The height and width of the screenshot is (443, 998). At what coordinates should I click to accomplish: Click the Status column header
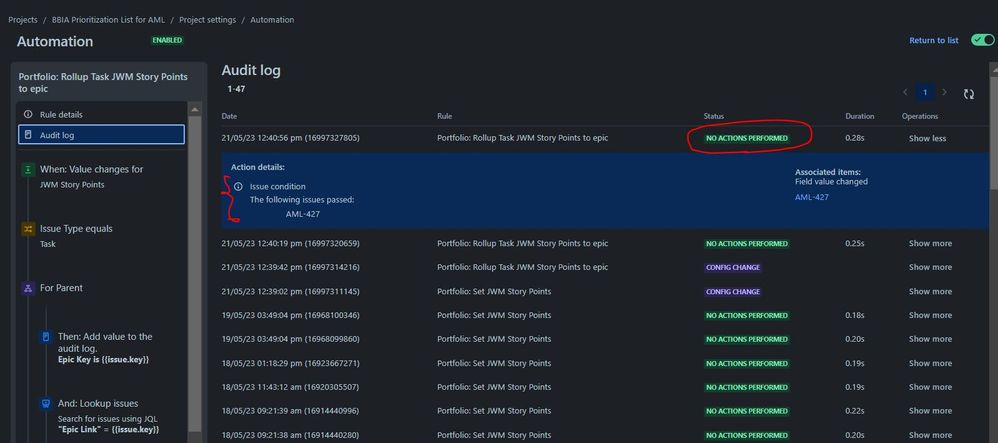(x=713, y=116)
